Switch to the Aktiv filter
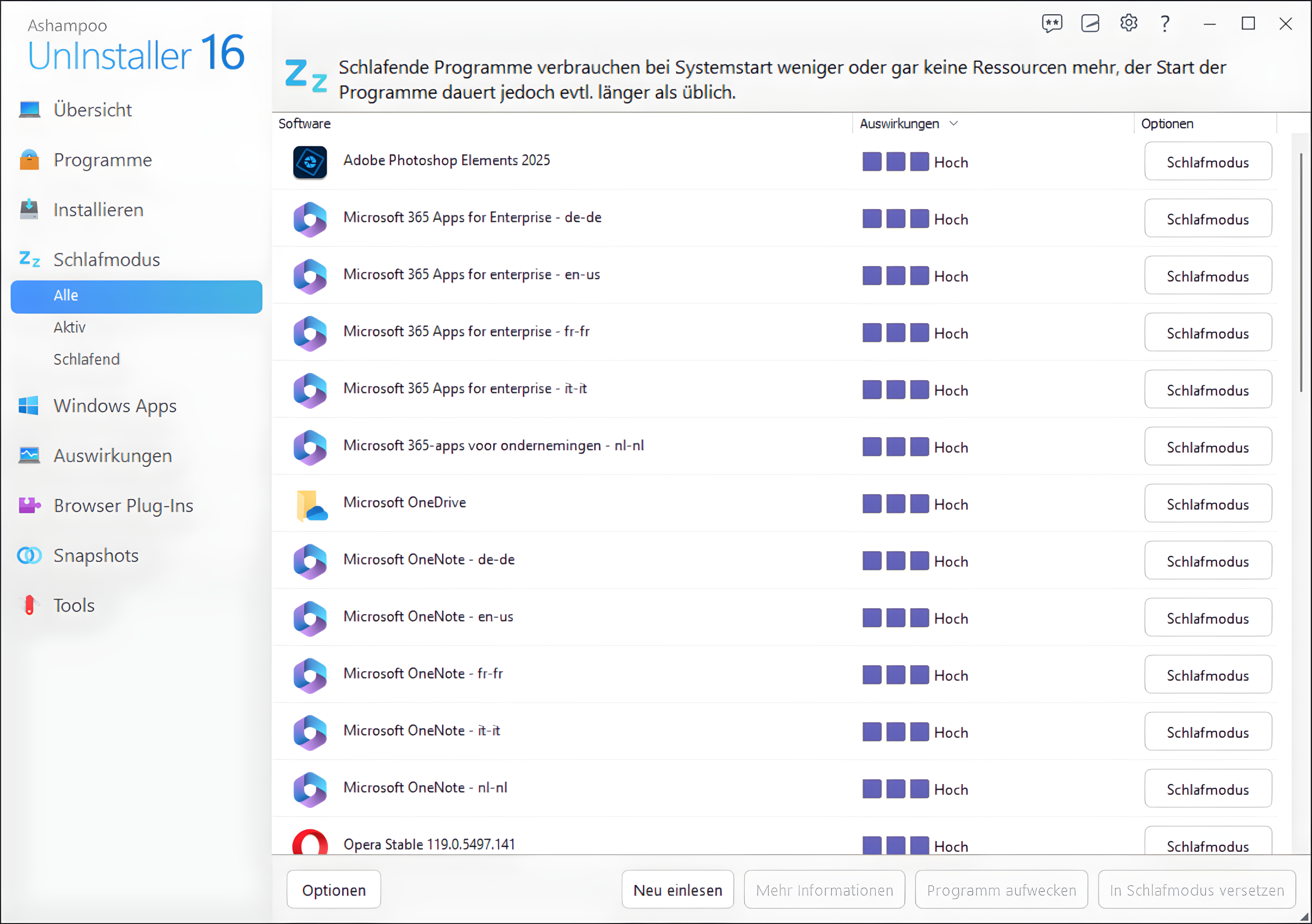Image resolution: width=1312 pixels, height=924 pixels. coord(70,327)
